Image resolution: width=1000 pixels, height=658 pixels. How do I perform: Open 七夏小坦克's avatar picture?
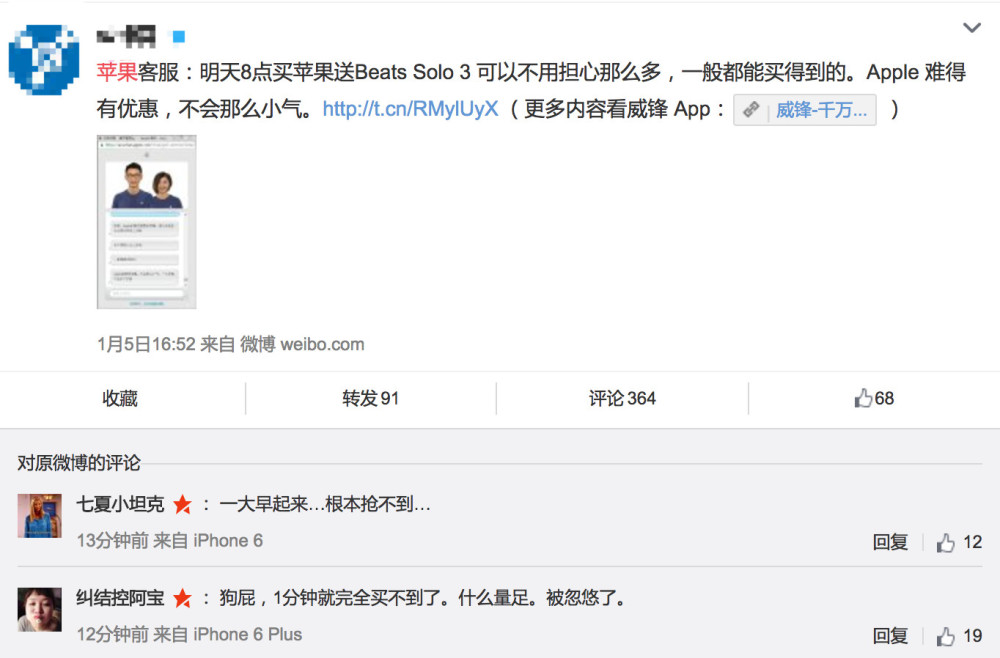[40, 516]
